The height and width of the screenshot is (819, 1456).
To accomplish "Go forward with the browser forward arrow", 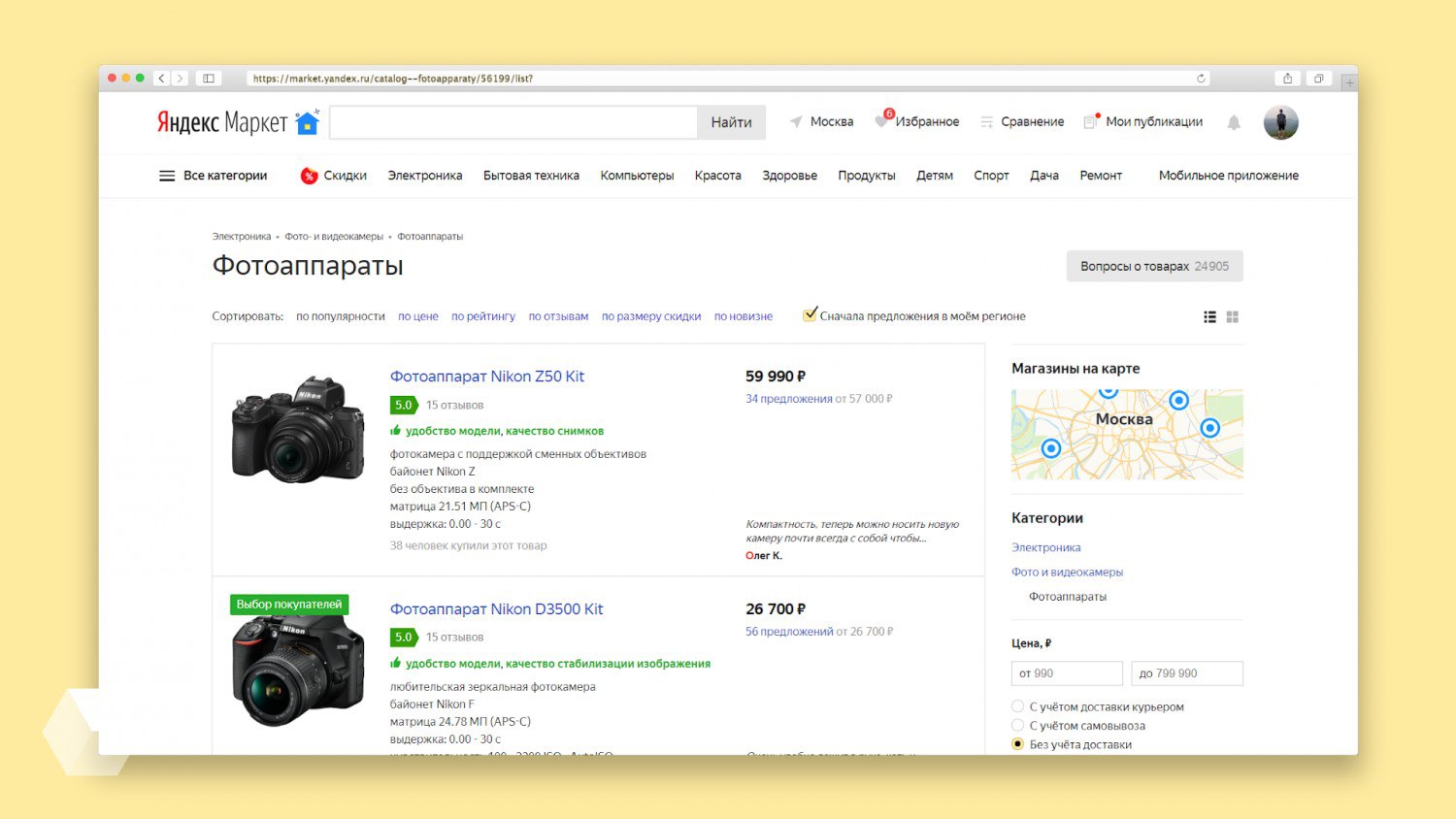I will point(180,79).
